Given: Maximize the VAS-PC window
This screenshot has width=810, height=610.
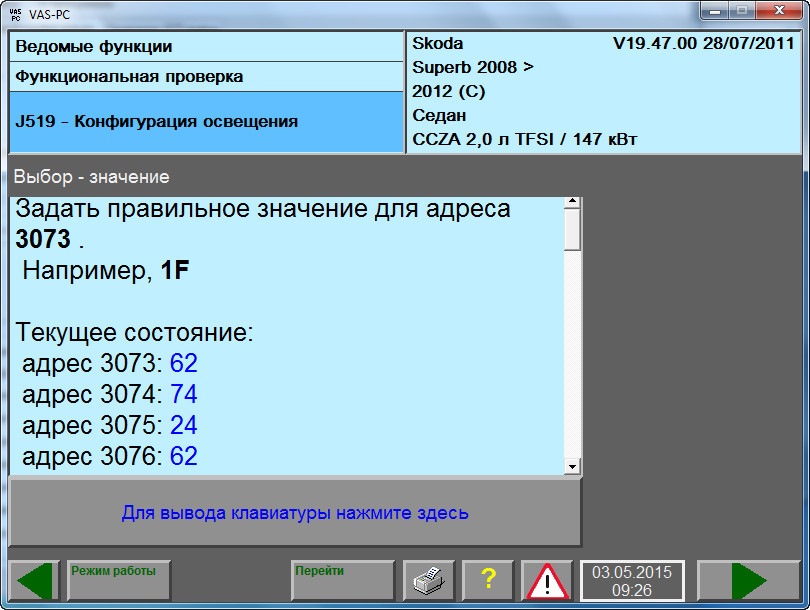Looking at the screenshot, I should point(743,10).
